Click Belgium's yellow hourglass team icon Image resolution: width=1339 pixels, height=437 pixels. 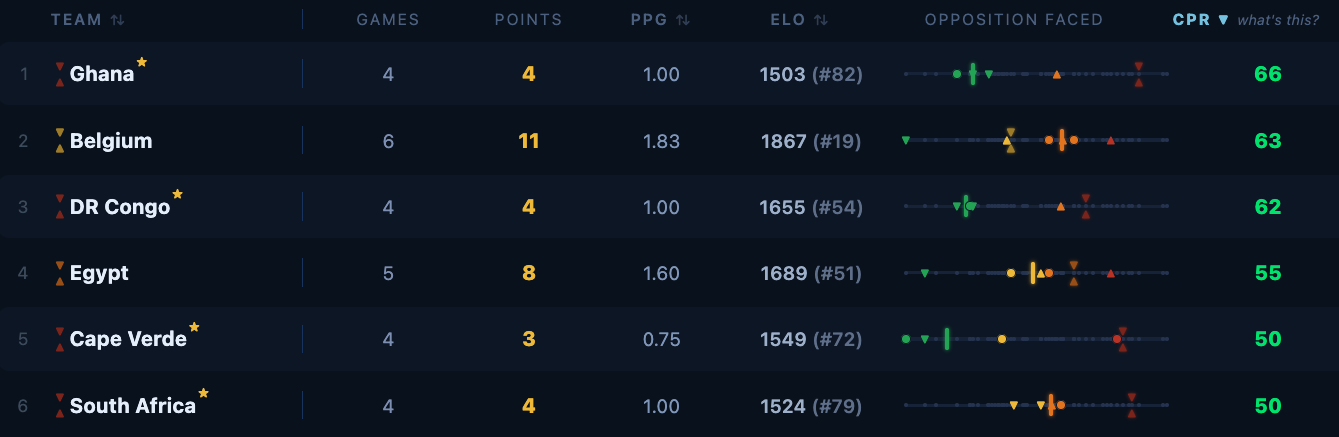[60, 141]
